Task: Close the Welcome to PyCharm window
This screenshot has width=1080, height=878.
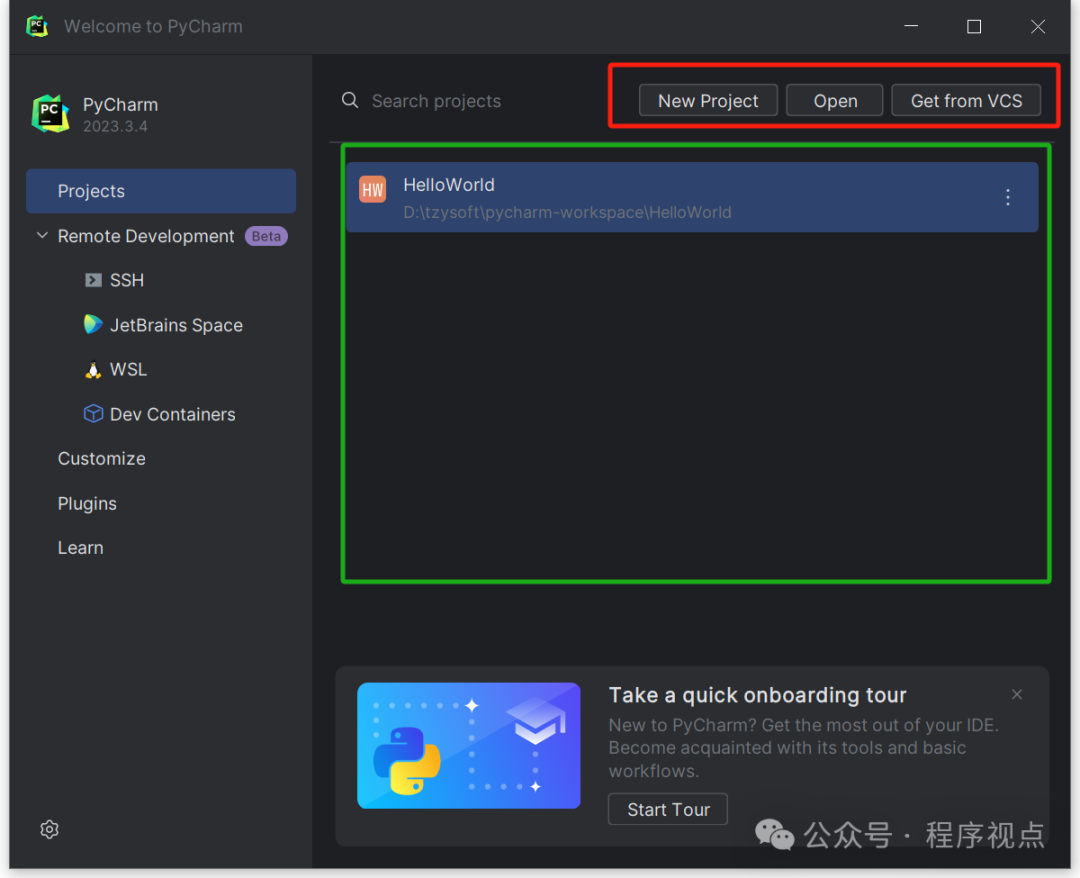Action: (1038, 26)
